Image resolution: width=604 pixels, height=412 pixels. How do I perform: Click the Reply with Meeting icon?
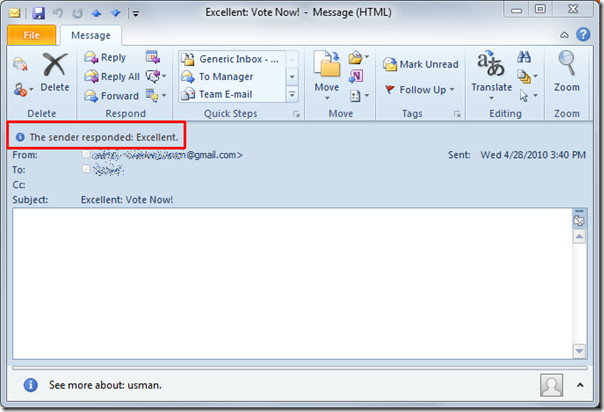pos(153,57)
